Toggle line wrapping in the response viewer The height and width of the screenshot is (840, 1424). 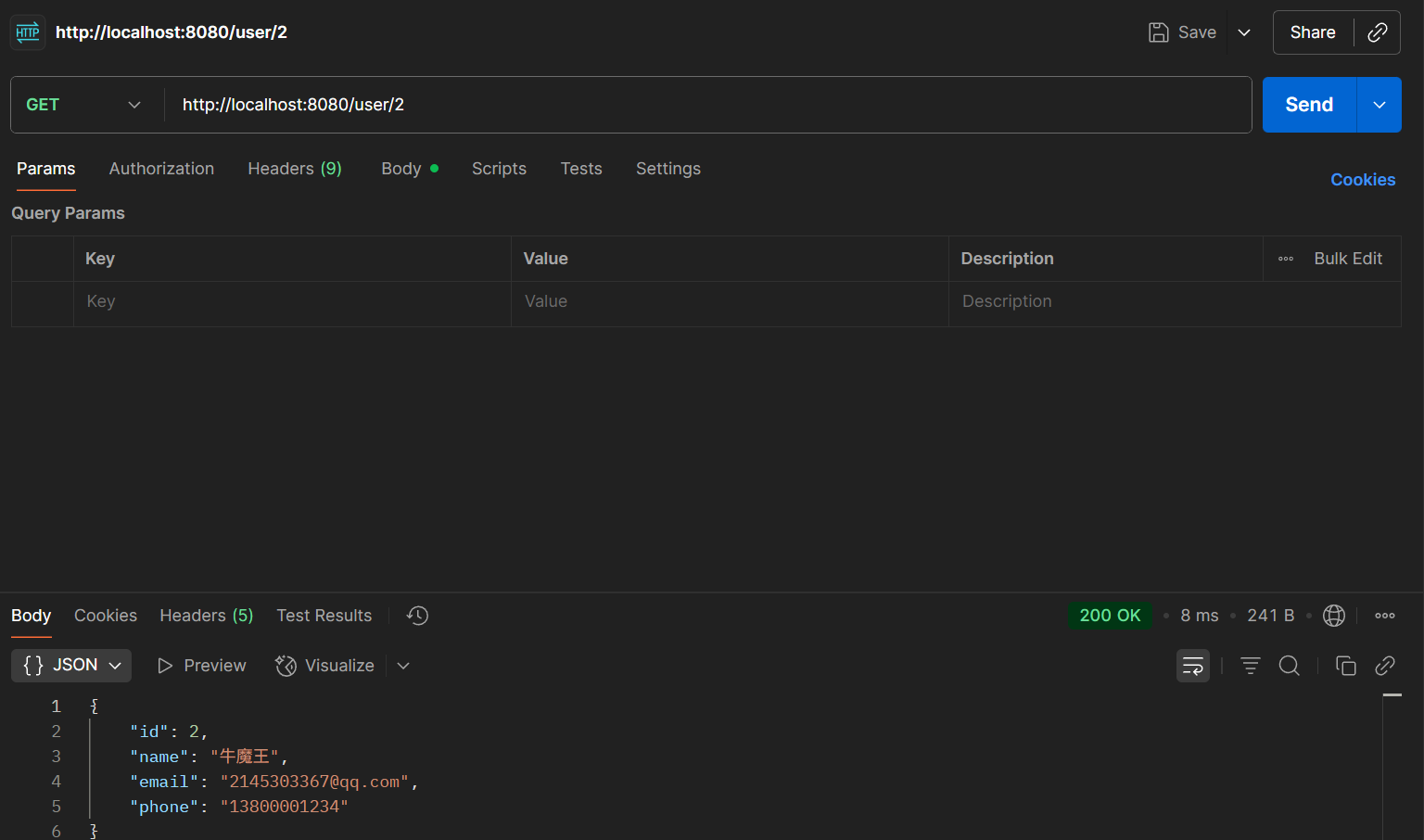click(x=1192, y=666)
